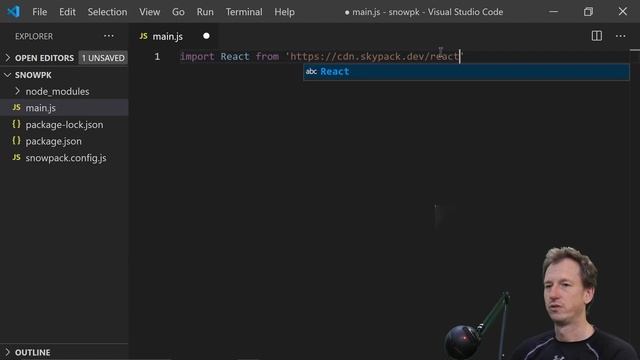Open Explorer more actions ellipsis

point(109,36)
